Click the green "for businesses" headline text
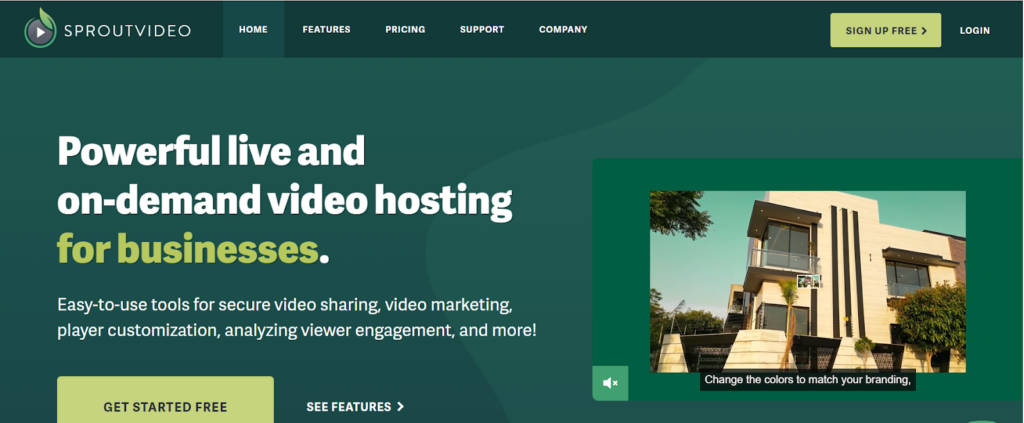The width and height of the screenshot is (1024, 423). point(187,247)
